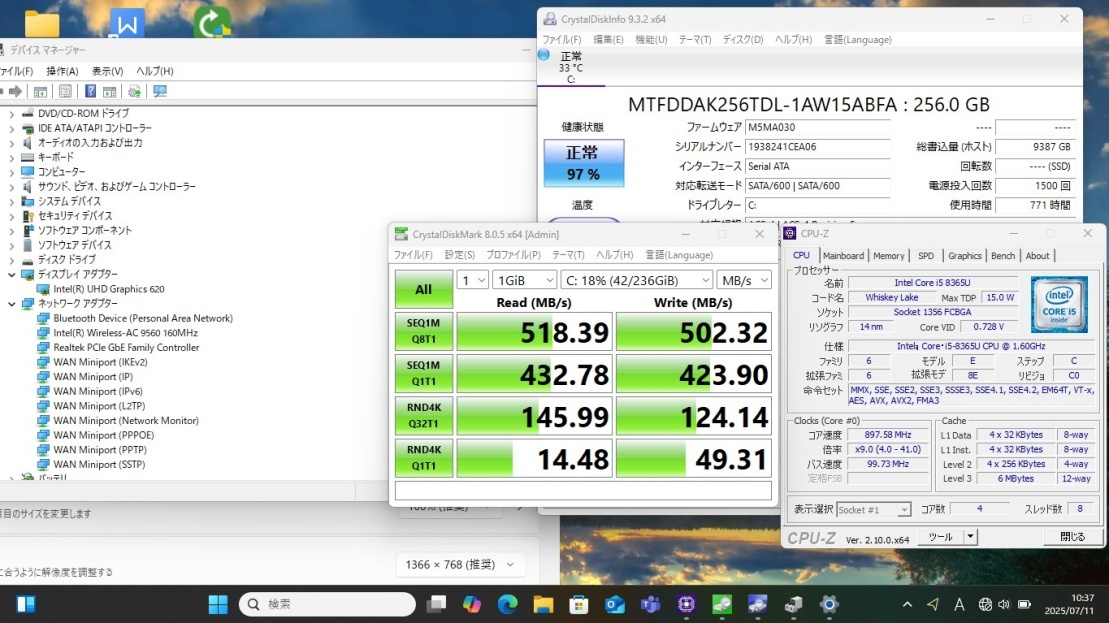Click the speaker volume icon in system tray

click(x=1004, y=604)
